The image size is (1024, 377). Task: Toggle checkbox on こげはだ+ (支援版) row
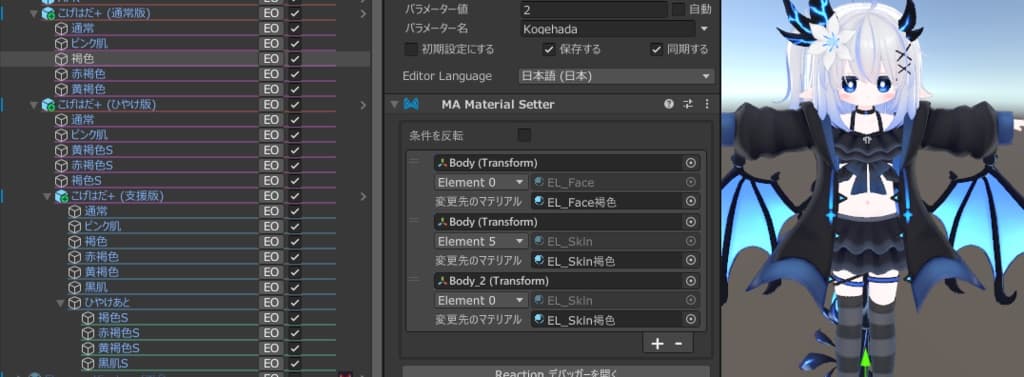[295, 196]
